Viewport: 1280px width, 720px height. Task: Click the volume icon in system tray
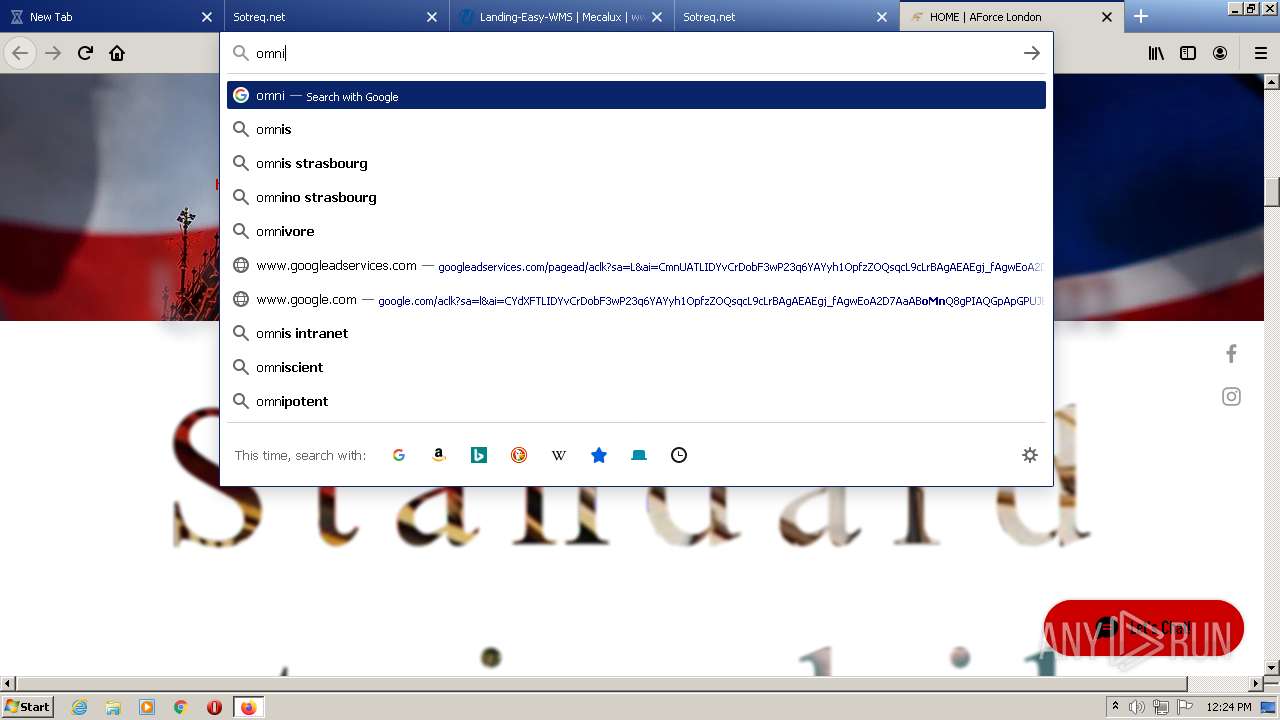point(1137,707)
